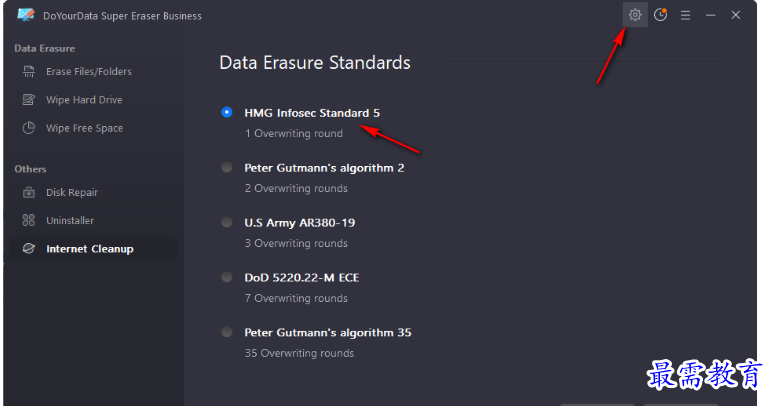This screenshot has height=406, width=771.
Task: Select Peter Gutmann's algorithm 2 radio button
Action: pyautogui.click(x=227, y=168)
